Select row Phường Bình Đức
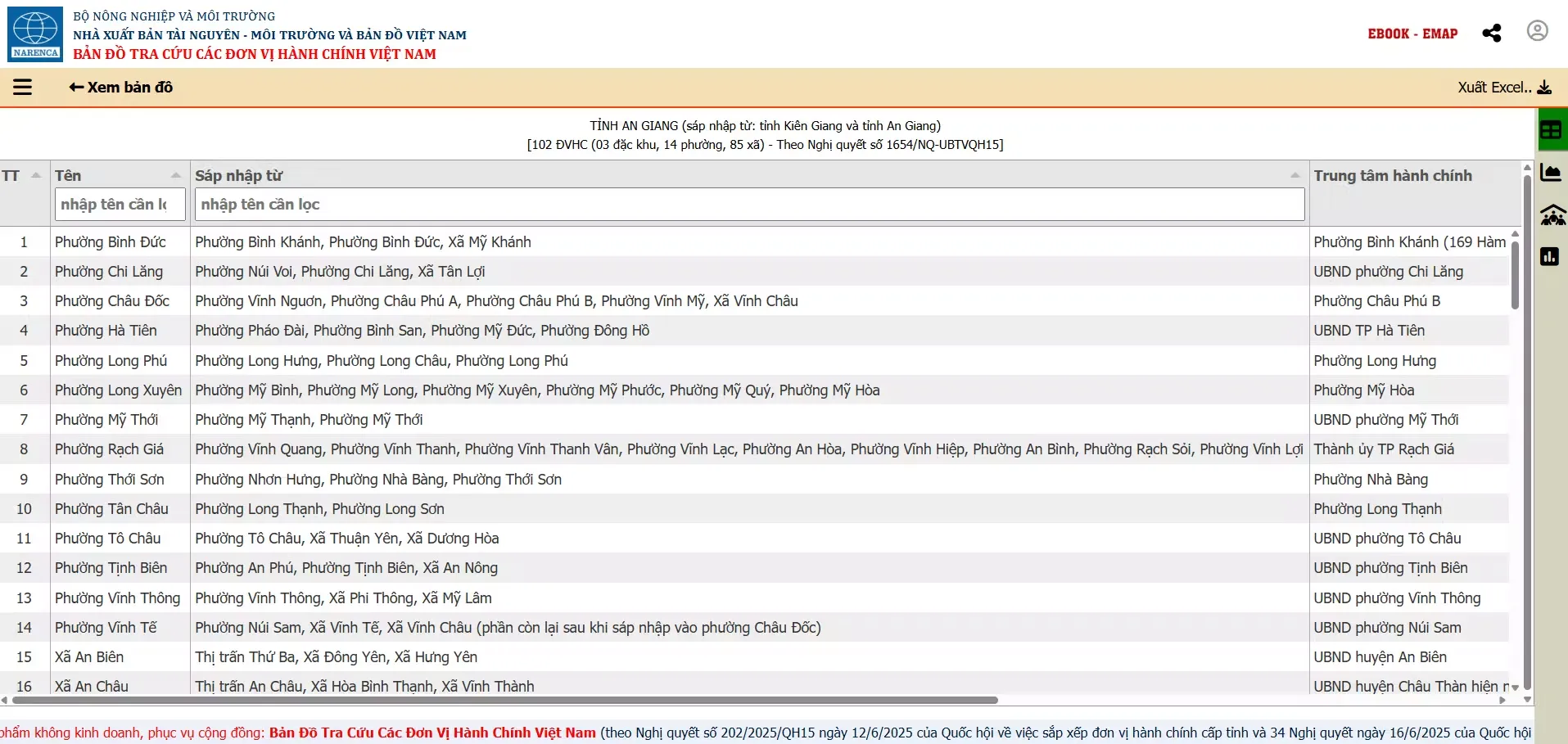The image size is (1568, 744). (754, 242)
